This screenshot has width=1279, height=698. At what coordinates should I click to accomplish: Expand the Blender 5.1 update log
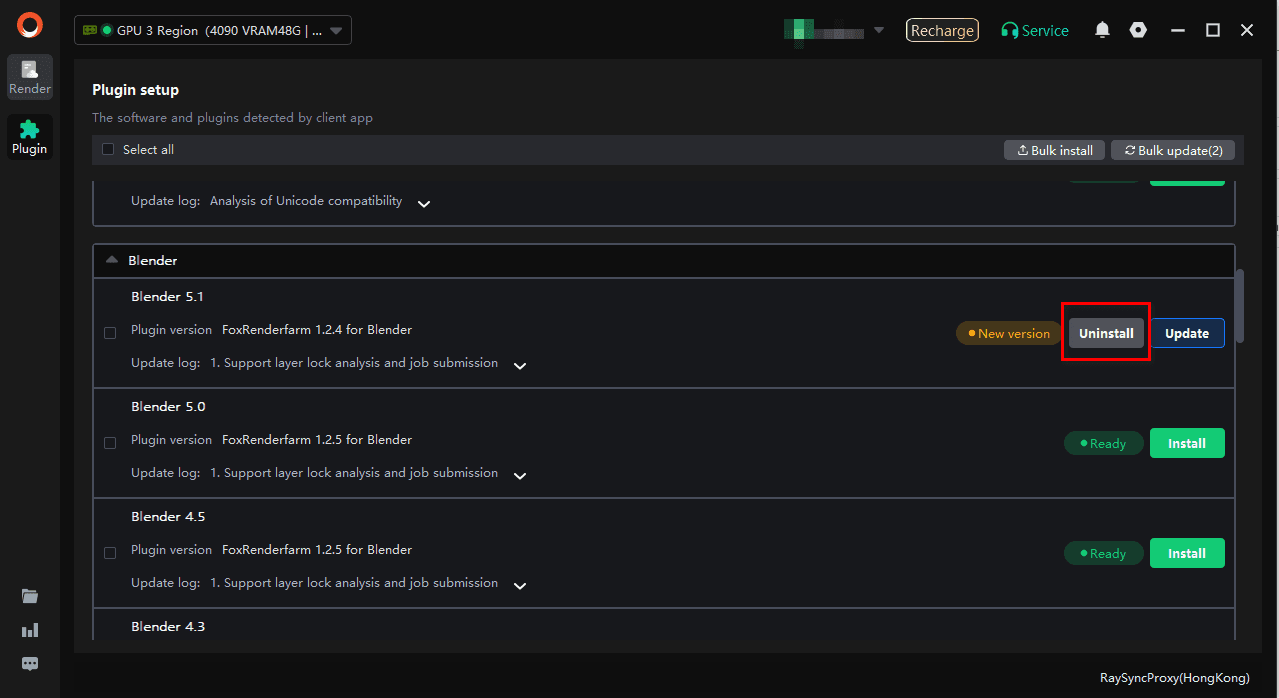tap(520, 365)
